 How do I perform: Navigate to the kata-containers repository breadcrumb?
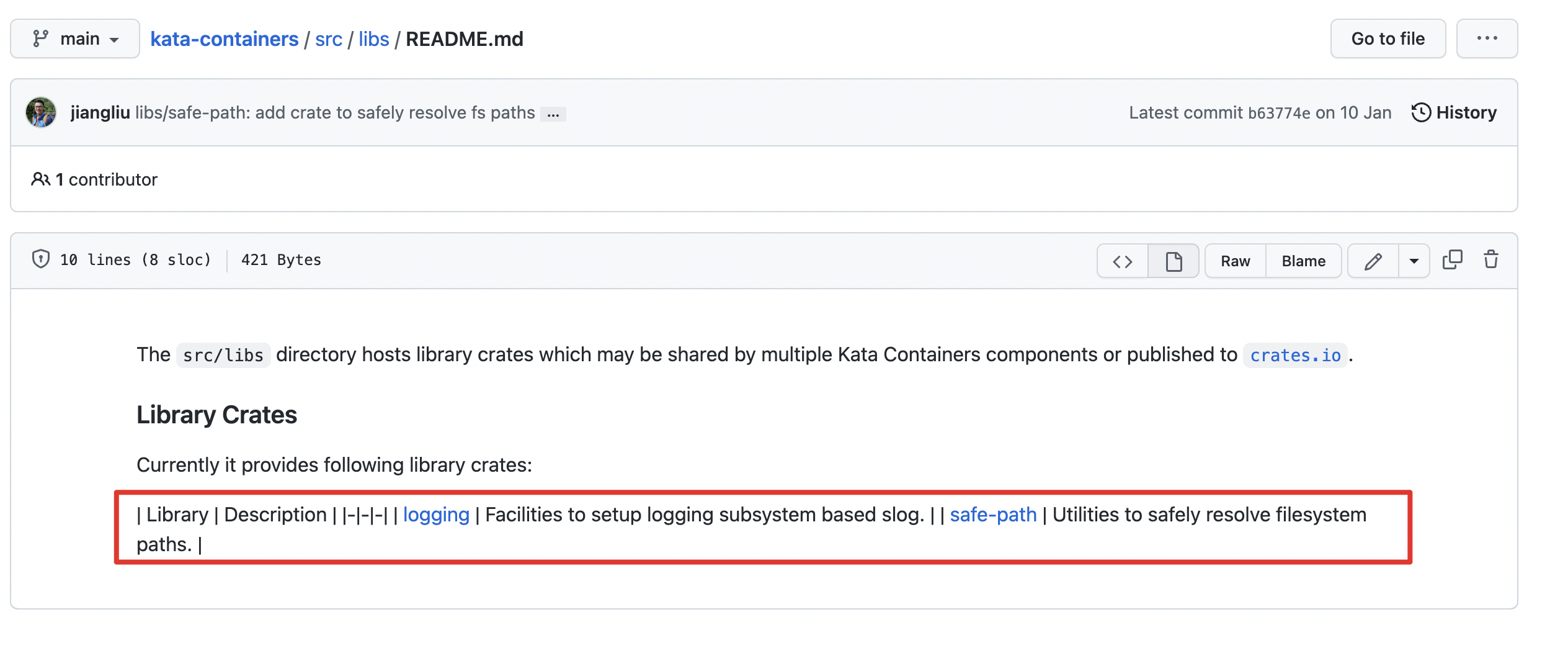tap(224, 38)
